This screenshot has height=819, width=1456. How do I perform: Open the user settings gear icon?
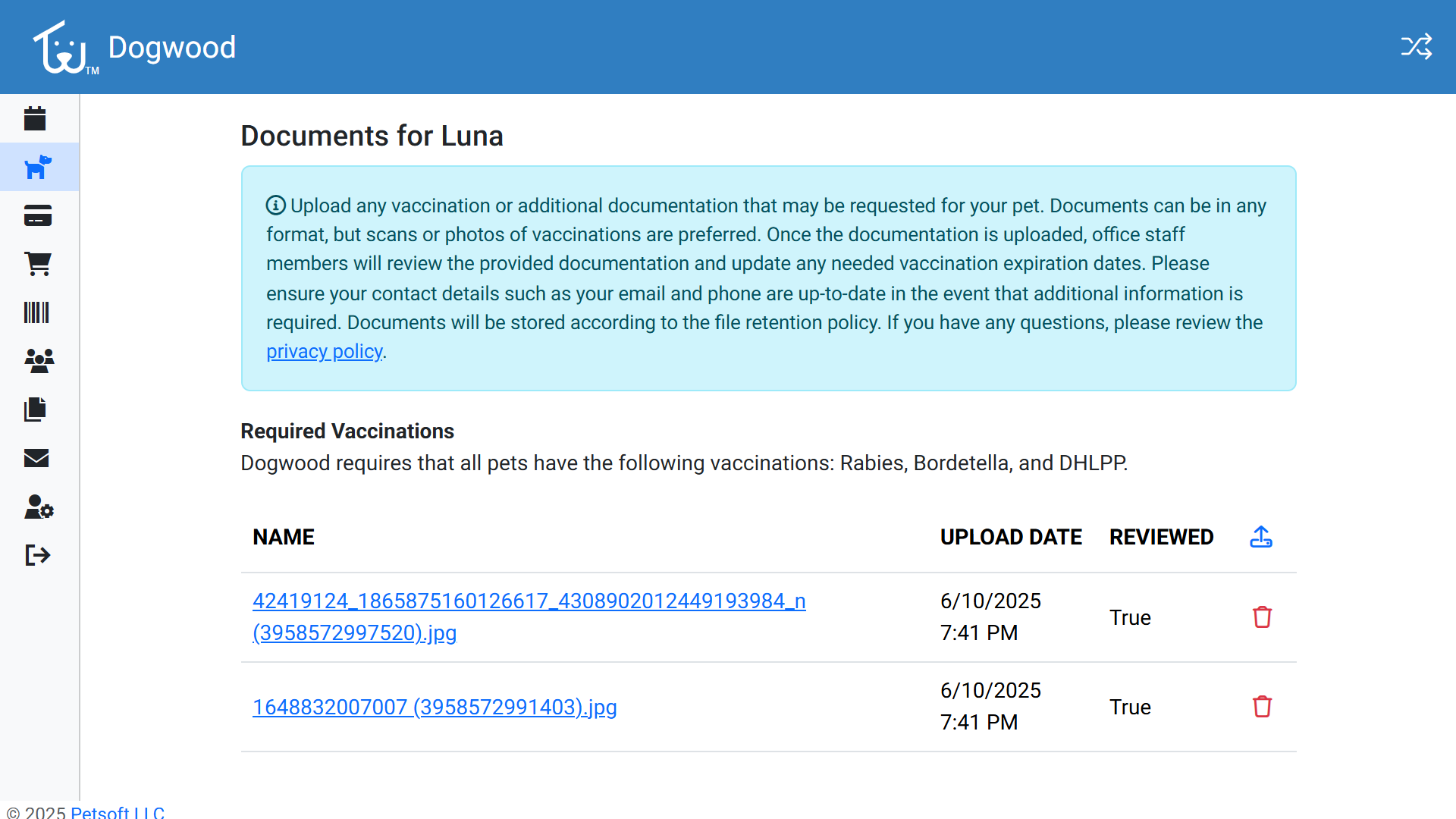[39, 507]
